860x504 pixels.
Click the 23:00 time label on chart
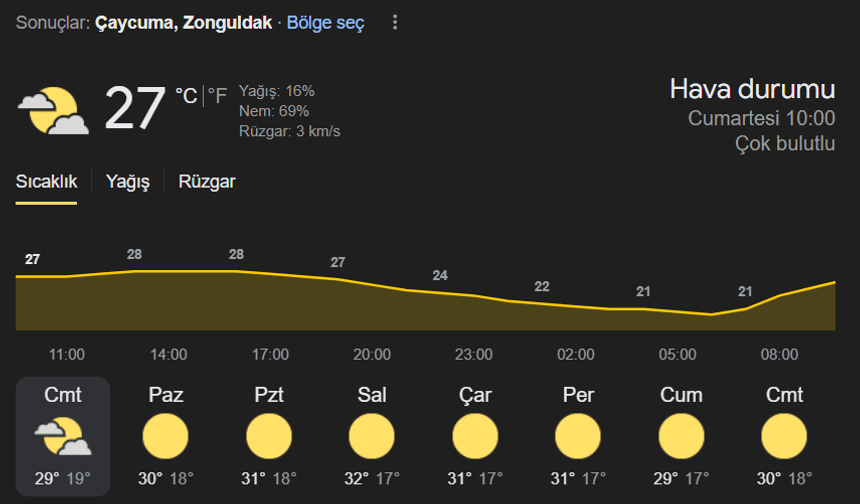coord(474,354)
